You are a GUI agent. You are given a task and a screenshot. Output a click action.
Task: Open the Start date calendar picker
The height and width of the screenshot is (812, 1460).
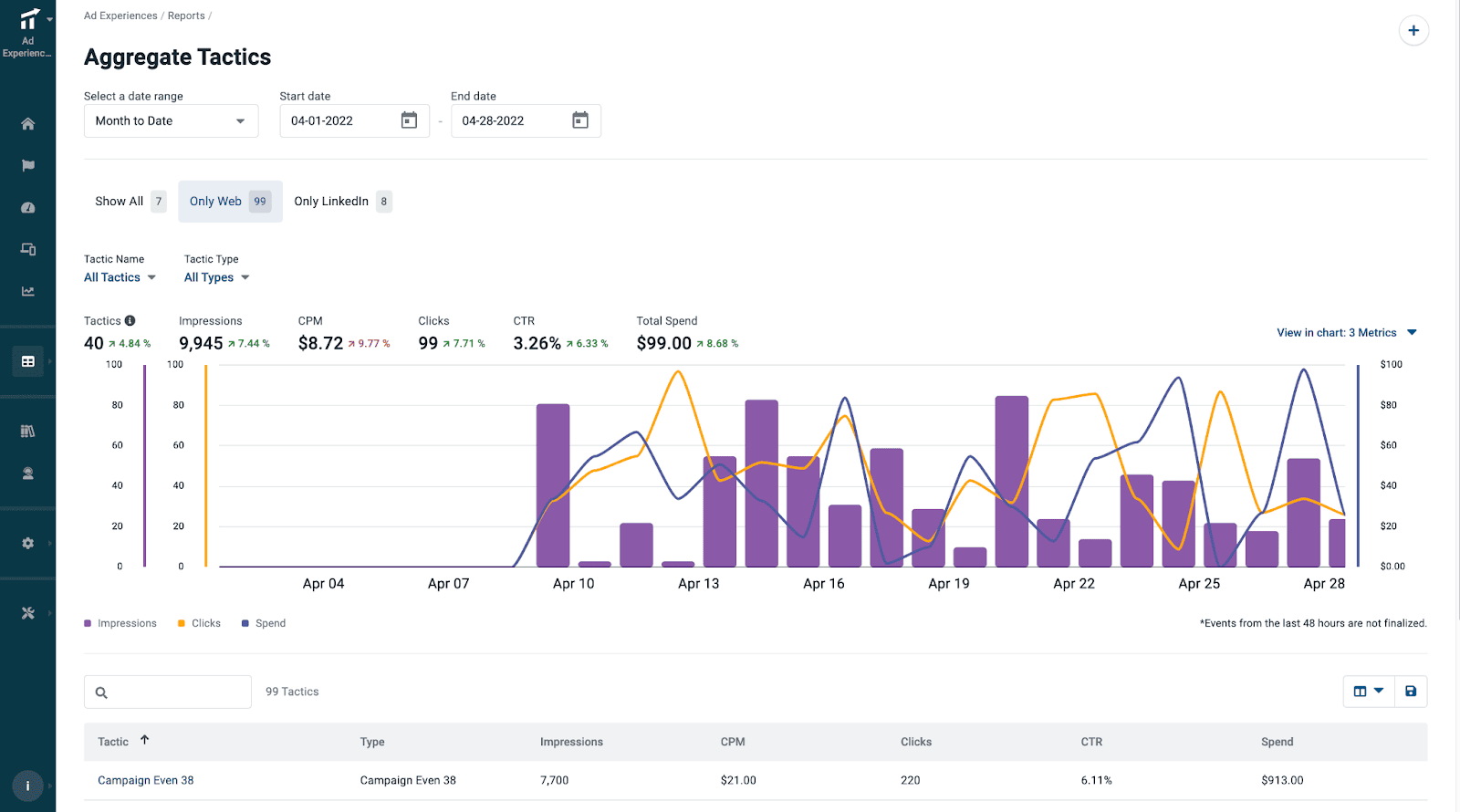click(x=409, y=120)
